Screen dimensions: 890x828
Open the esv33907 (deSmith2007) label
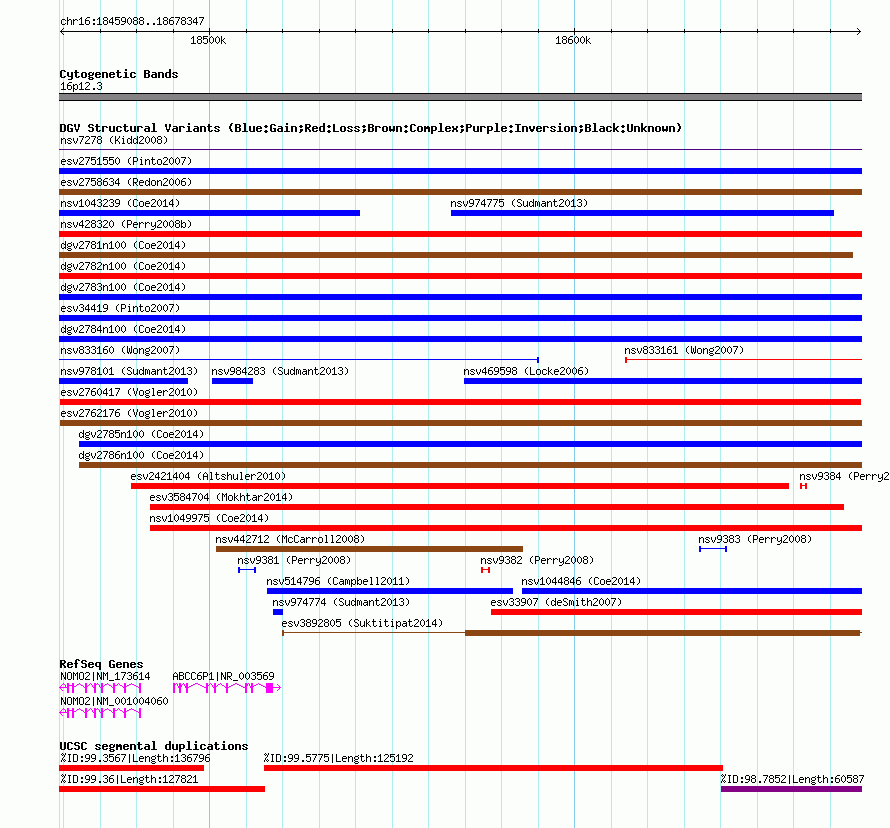tap(556, 602)
